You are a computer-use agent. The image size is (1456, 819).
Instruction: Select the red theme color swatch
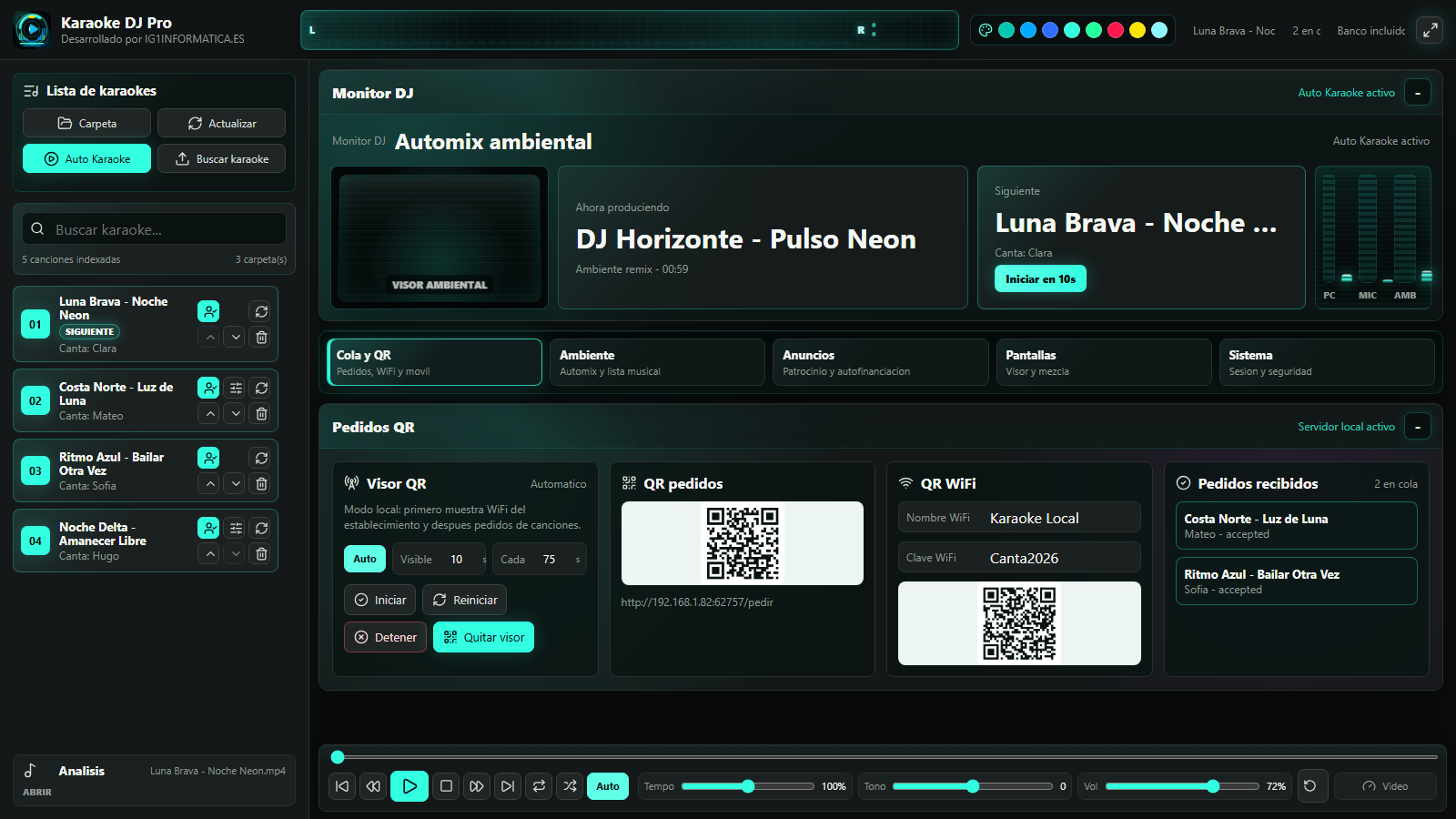click(x=1116, y=30)
